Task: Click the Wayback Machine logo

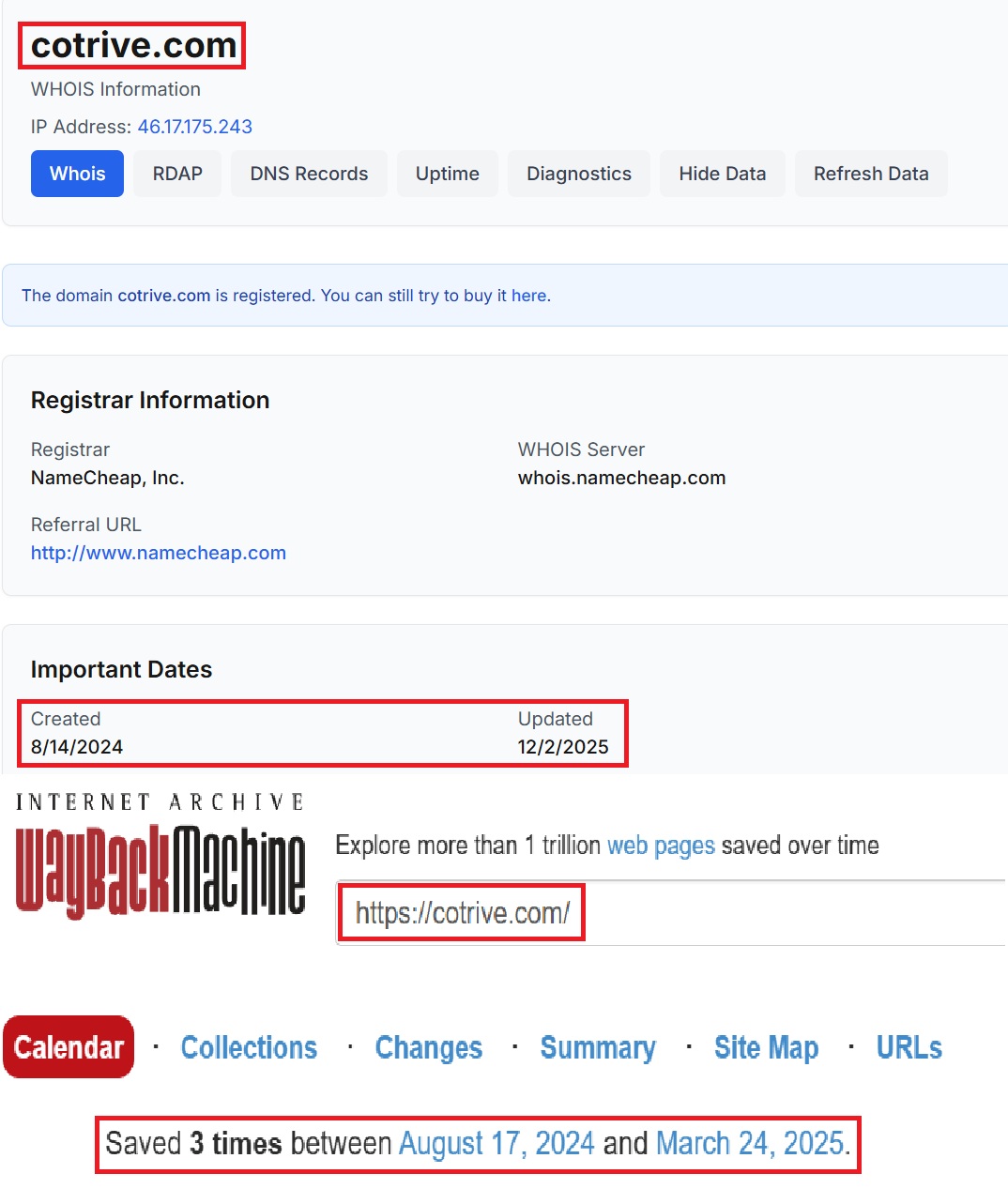Action: point(160,873)
